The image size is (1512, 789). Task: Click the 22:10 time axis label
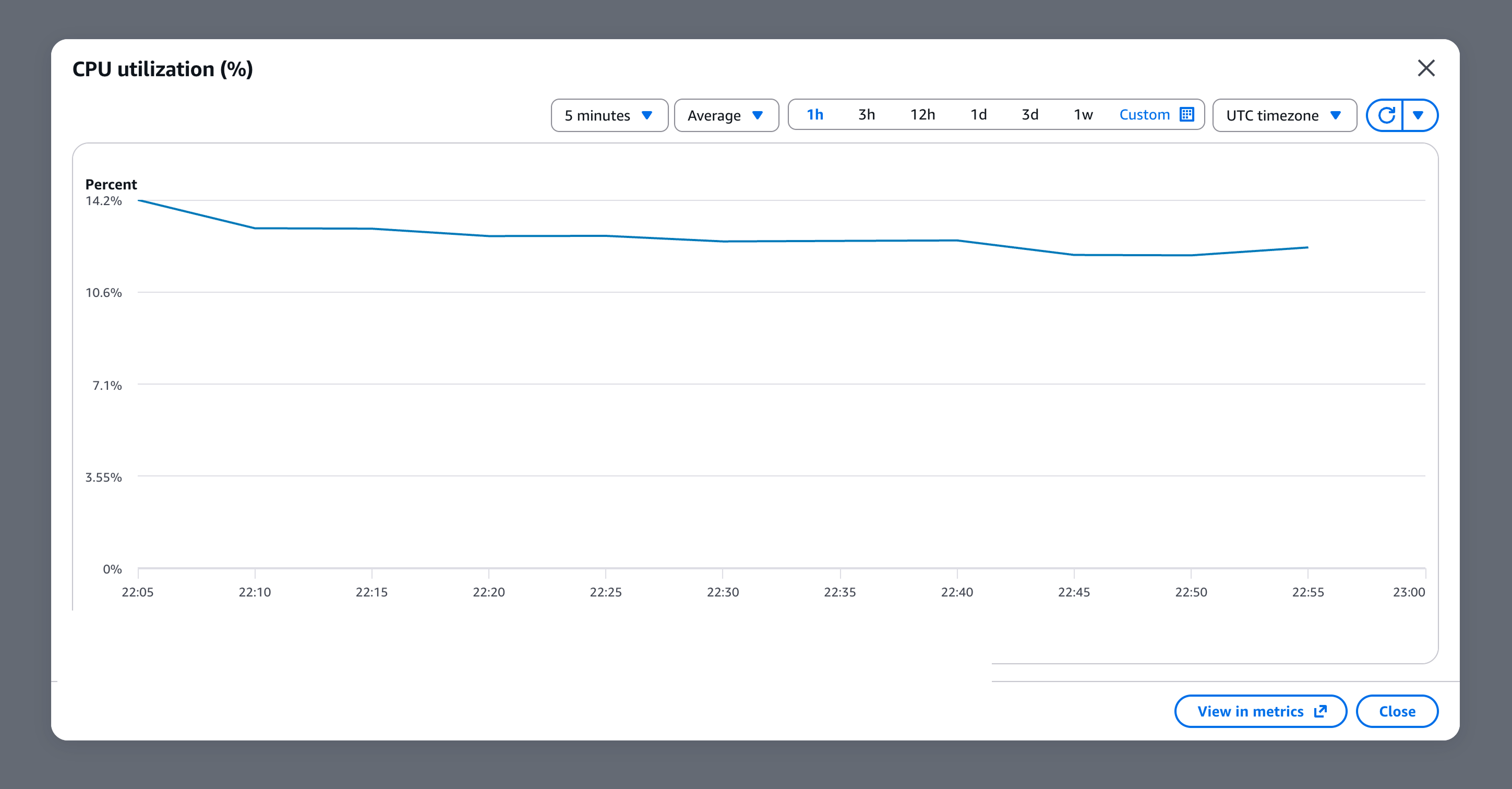click(255, 592)
